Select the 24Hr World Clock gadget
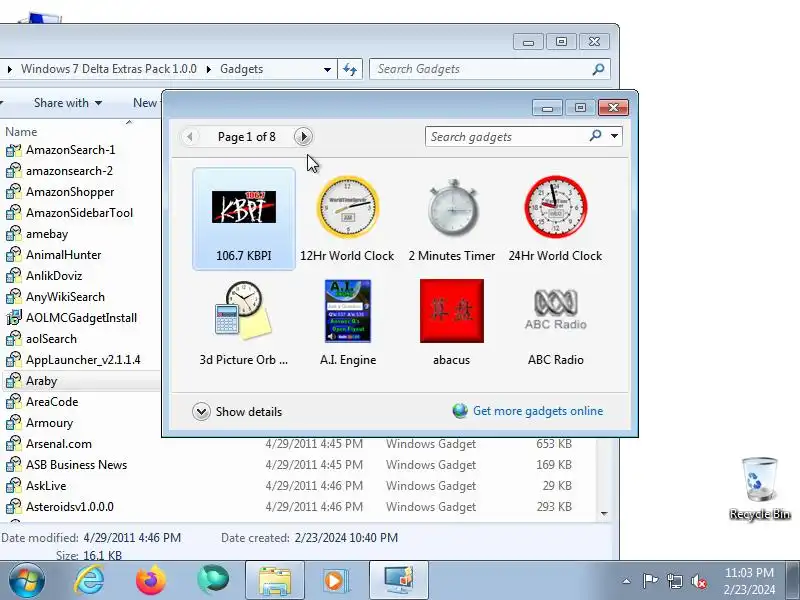The image size is (800, 600). [556, 218]
